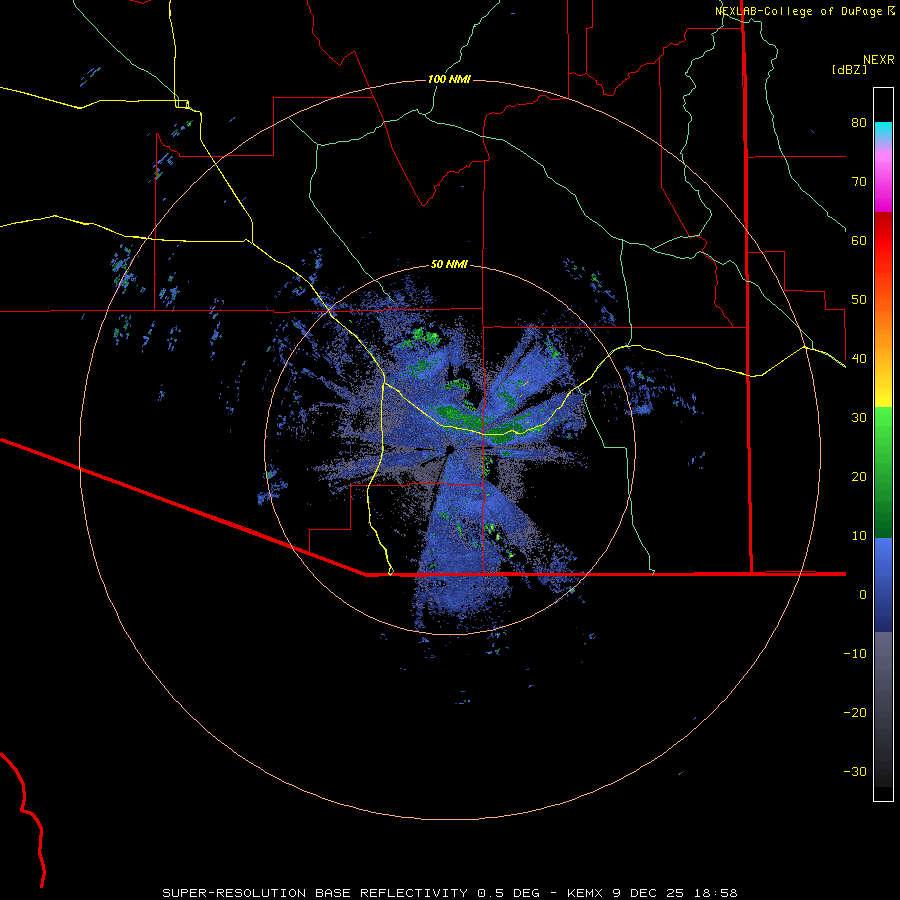Click the 100 NMI range ring label
The width and height of the screenshot is (900, 900).
(x=449, y=79)
